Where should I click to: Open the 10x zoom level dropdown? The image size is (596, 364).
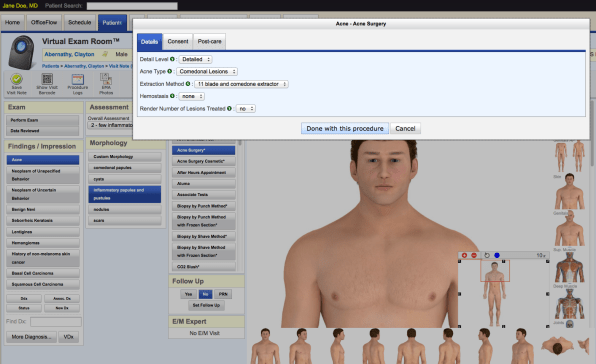point(541,255)
